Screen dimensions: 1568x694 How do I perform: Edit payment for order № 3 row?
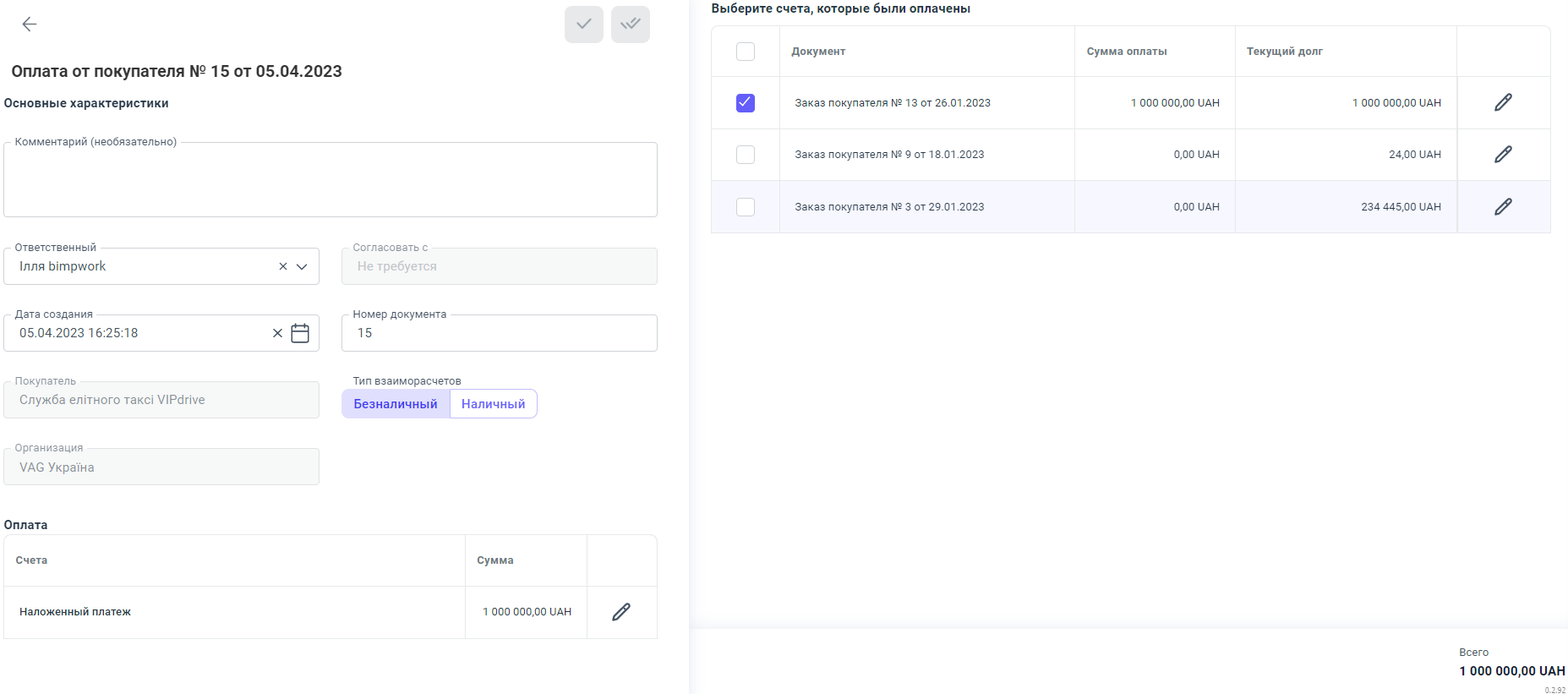coord(1503,207)
